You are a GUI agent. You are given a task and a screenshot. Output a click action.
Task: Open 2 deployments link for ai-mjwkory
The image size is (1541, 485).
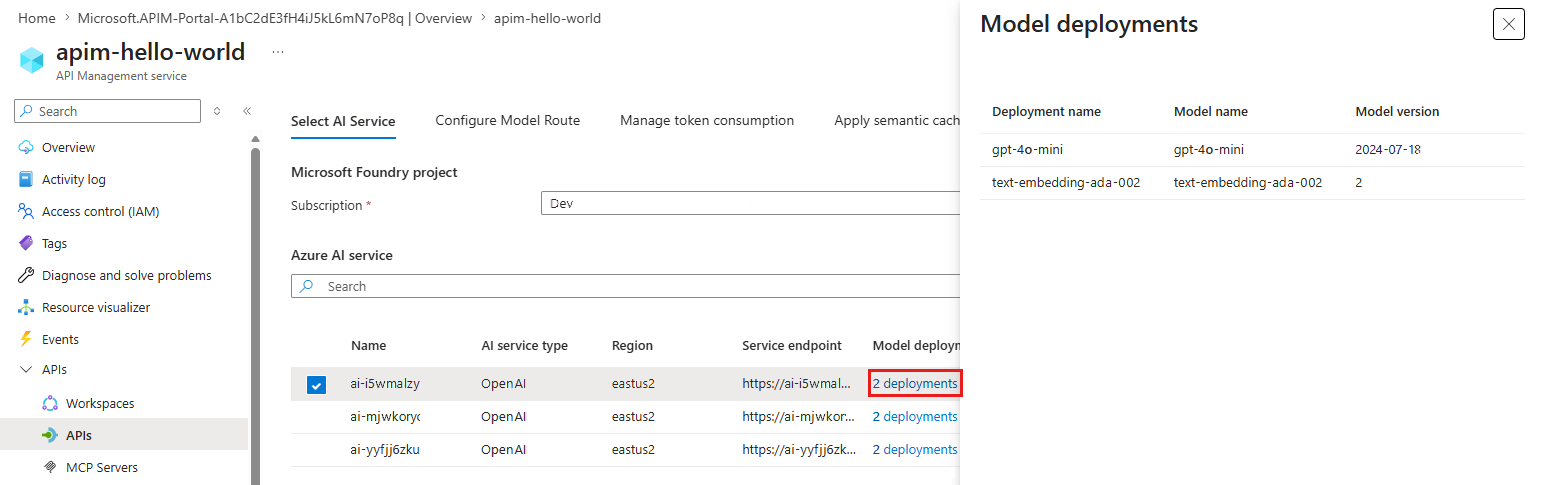(914, 417)
